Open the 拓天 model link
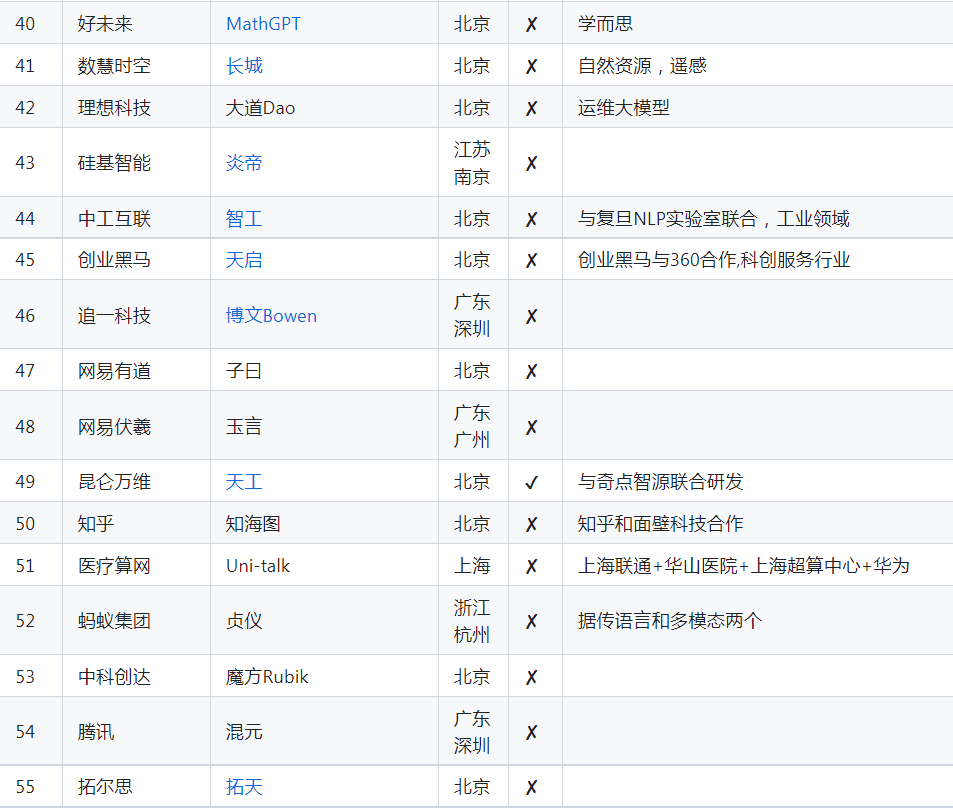 (x=244, y=787)
